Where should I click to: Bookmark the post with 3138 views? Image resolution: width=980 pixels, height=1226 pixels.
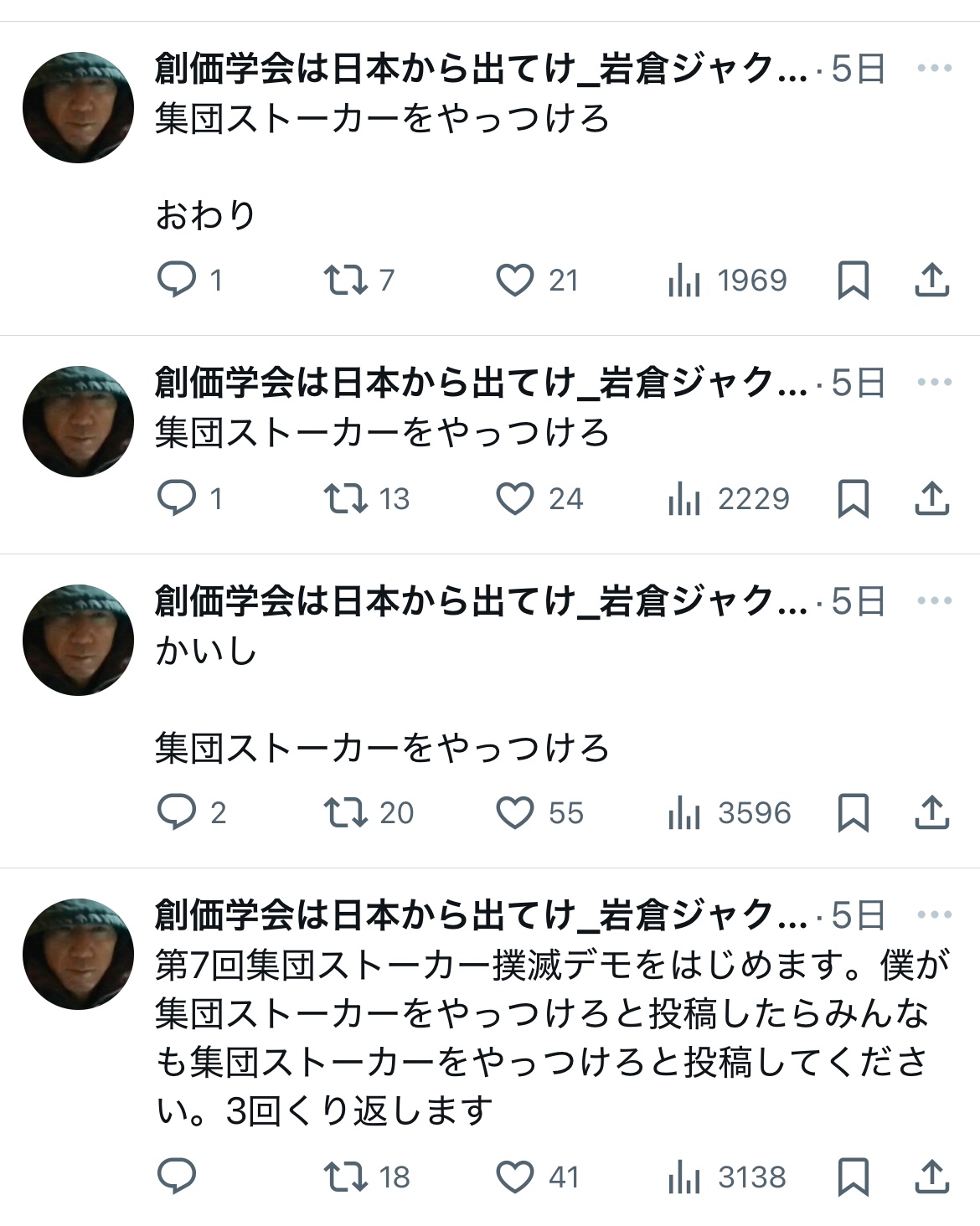853,1177
